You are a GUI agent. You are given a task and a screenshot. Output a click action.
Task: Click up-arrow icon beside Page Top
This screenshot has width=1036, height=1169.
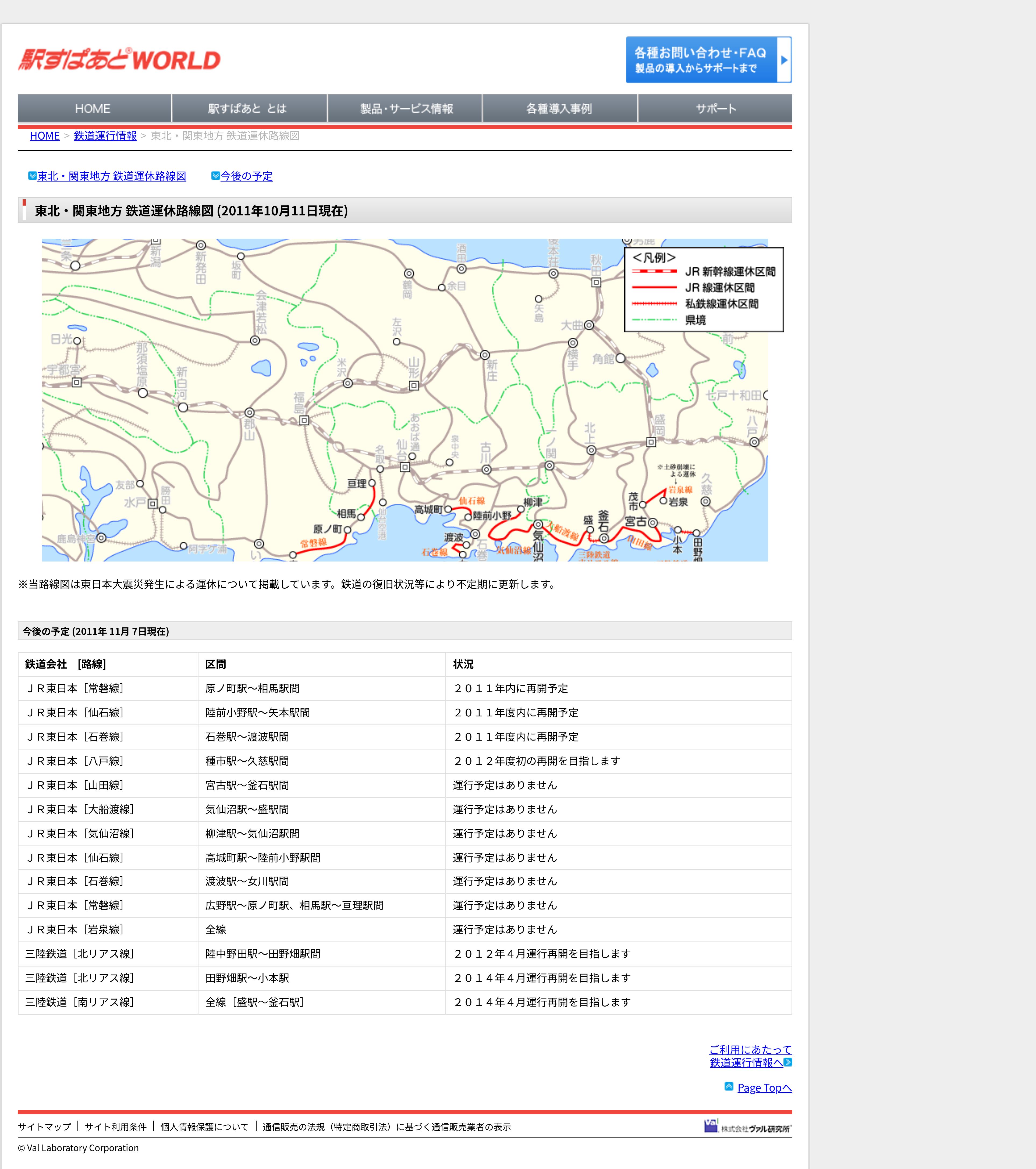click(x=729, y=1087)
